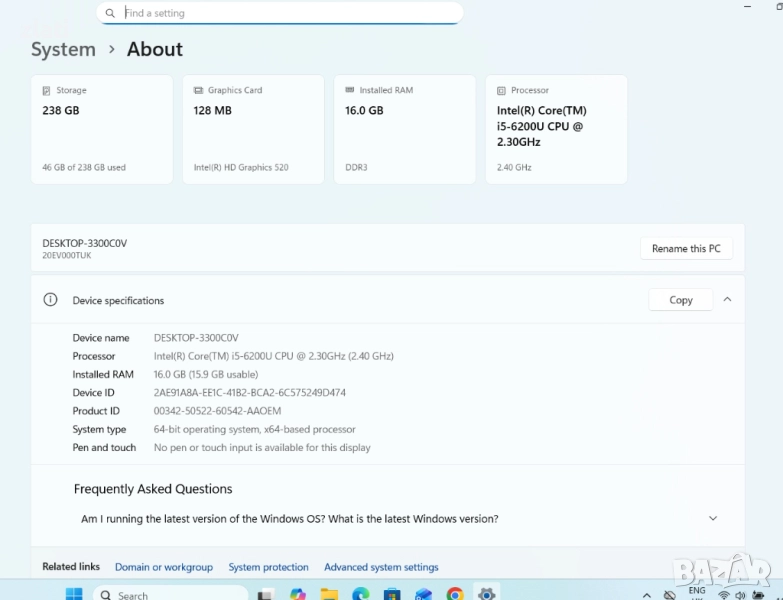Screen dimensions: 783x600
Task: Expand the latest Windows version FAQ
Action: 712,518
